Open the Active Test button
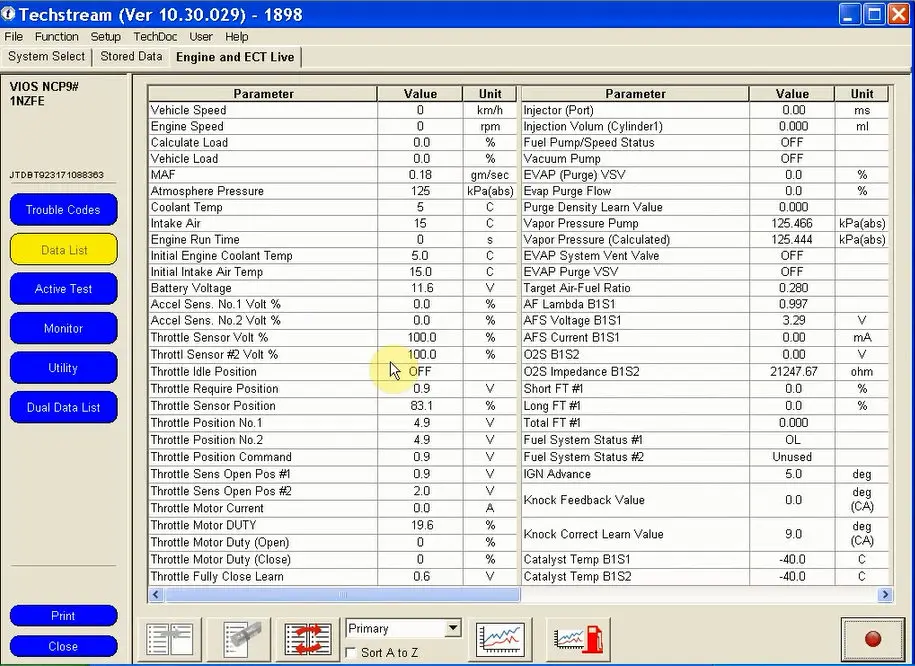Screen dimensions: 915x666 (64, 289)
